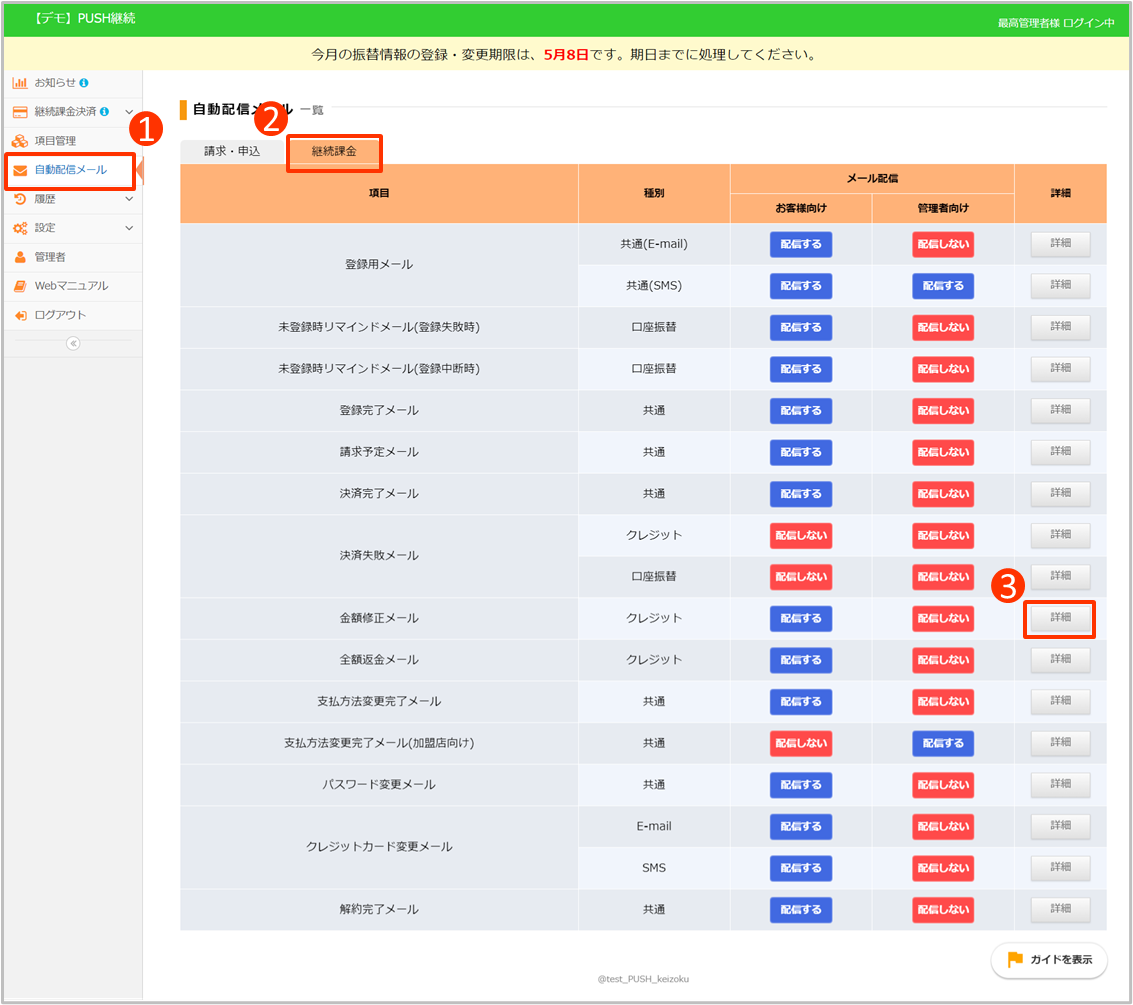Click the Webマニュアル book icon

point(20,286)
